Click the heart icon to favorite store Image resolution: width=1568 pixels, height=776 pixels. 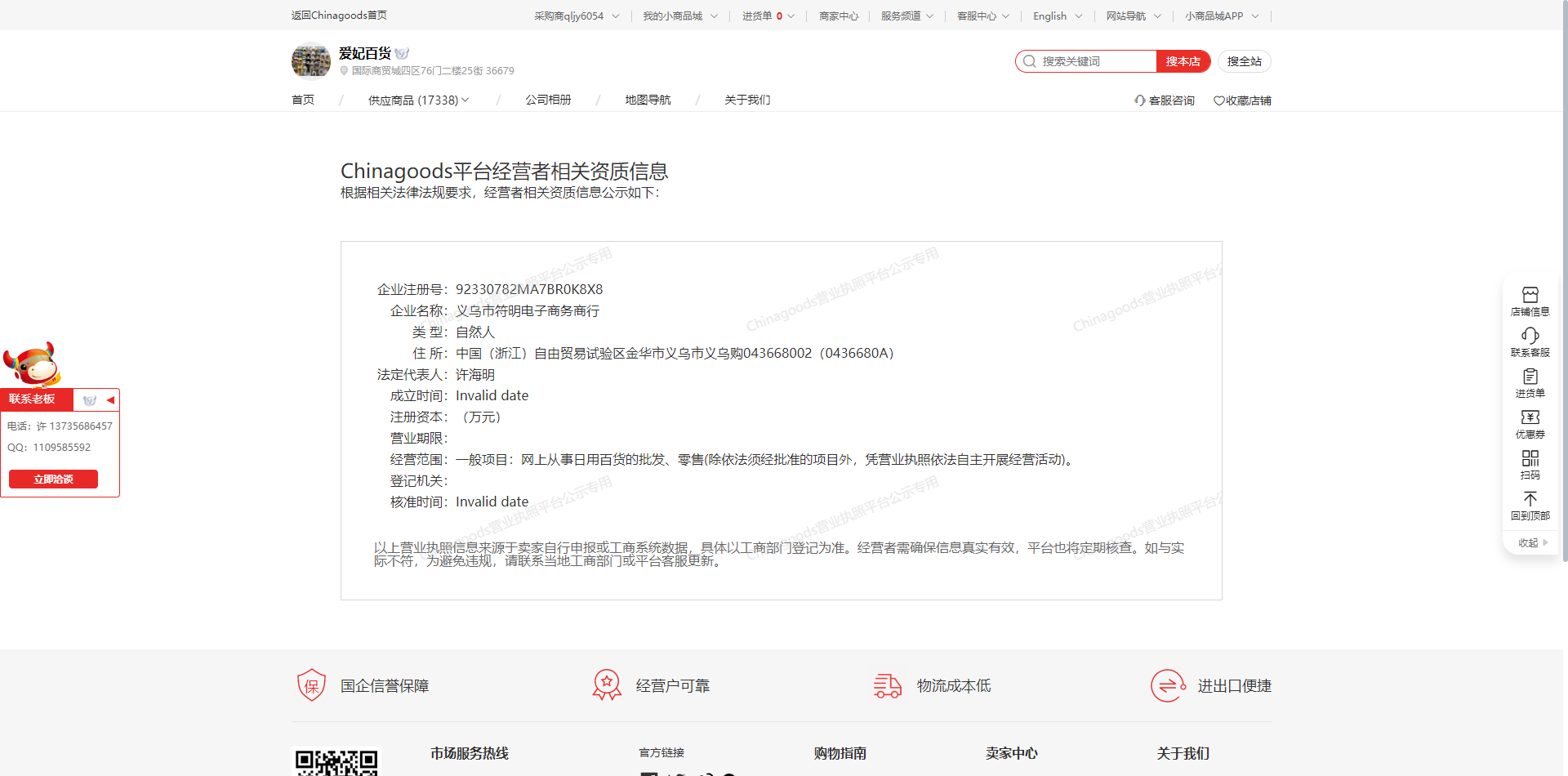click(x=1218, y=100)
